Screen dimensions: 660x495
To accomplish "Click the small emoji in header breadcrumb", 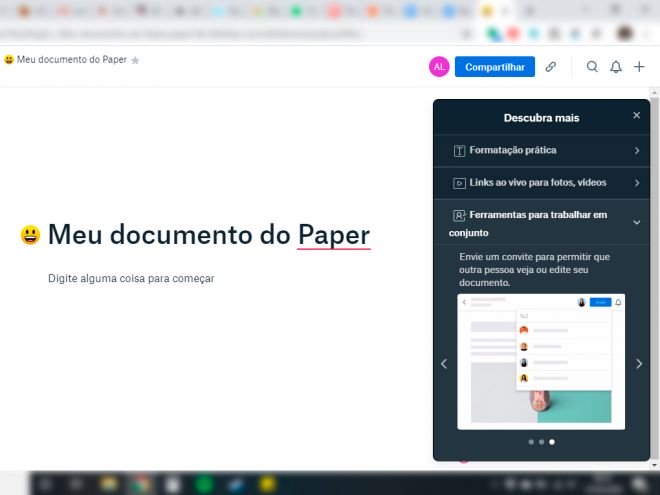I will tap(9, 60).
